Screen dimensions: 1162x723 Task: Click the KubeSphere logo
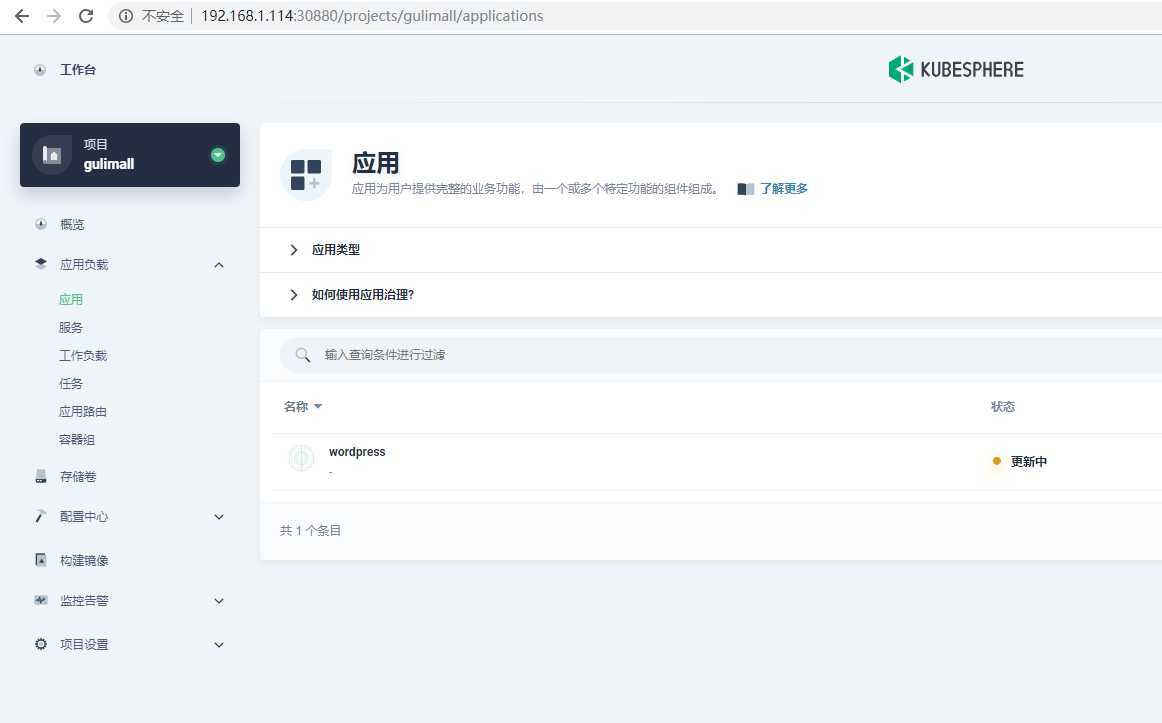956,70
